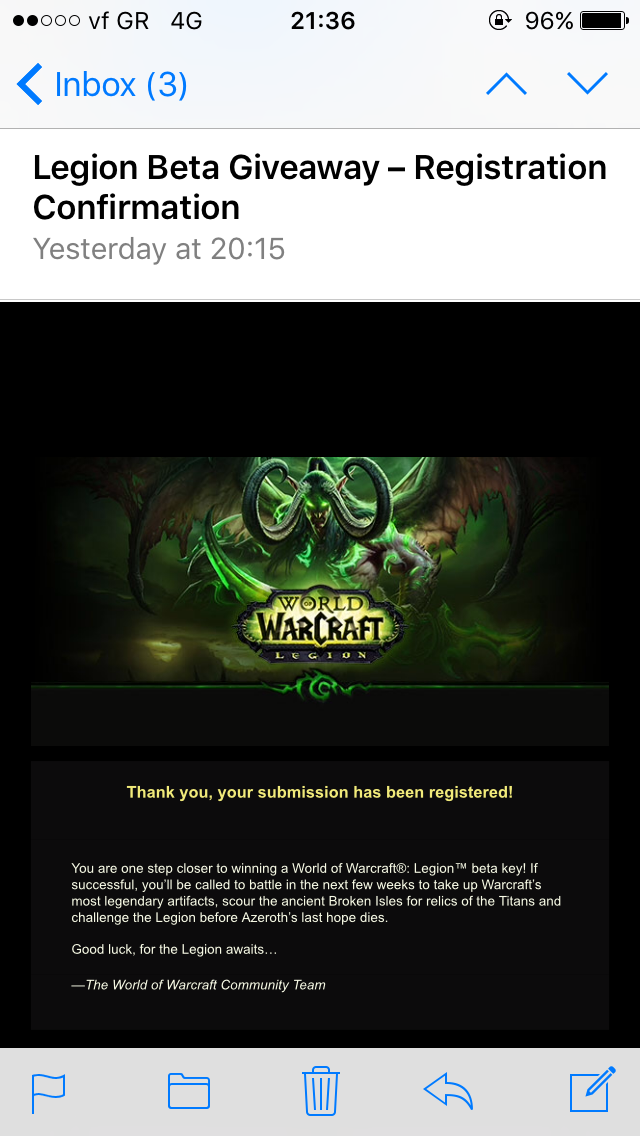Tap the battery icon in status bar
The image size is (640, 1136).
coord(604,21)
